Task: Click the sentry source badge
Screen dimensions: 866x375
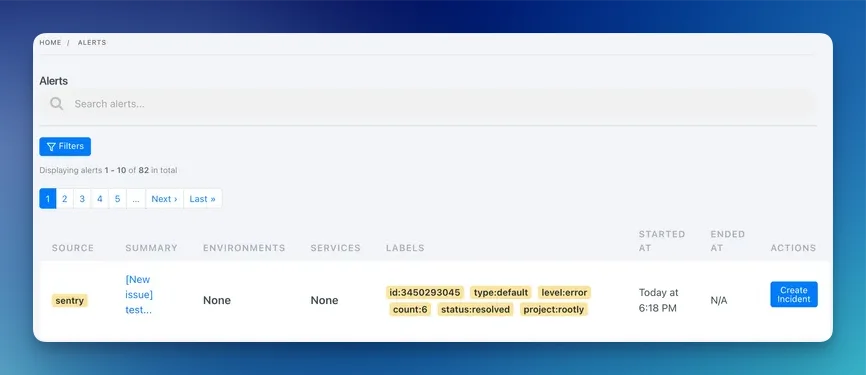Action: click(70, 301)
